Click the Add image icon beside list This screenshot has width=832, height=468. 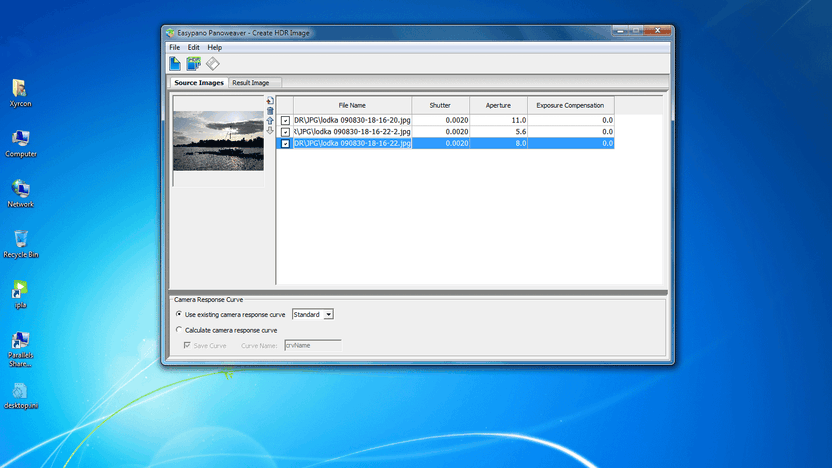pyautogui.click(x=270, y=100)
